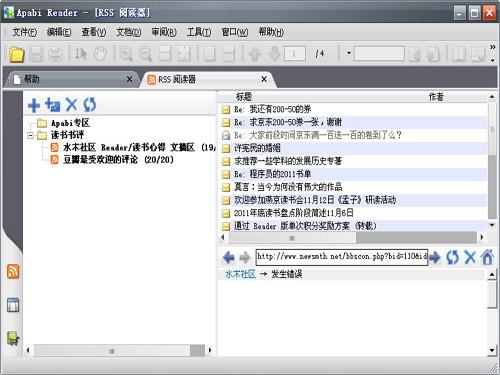Add a new feed folder icon
500x375 pixels.
click(53, 105)
